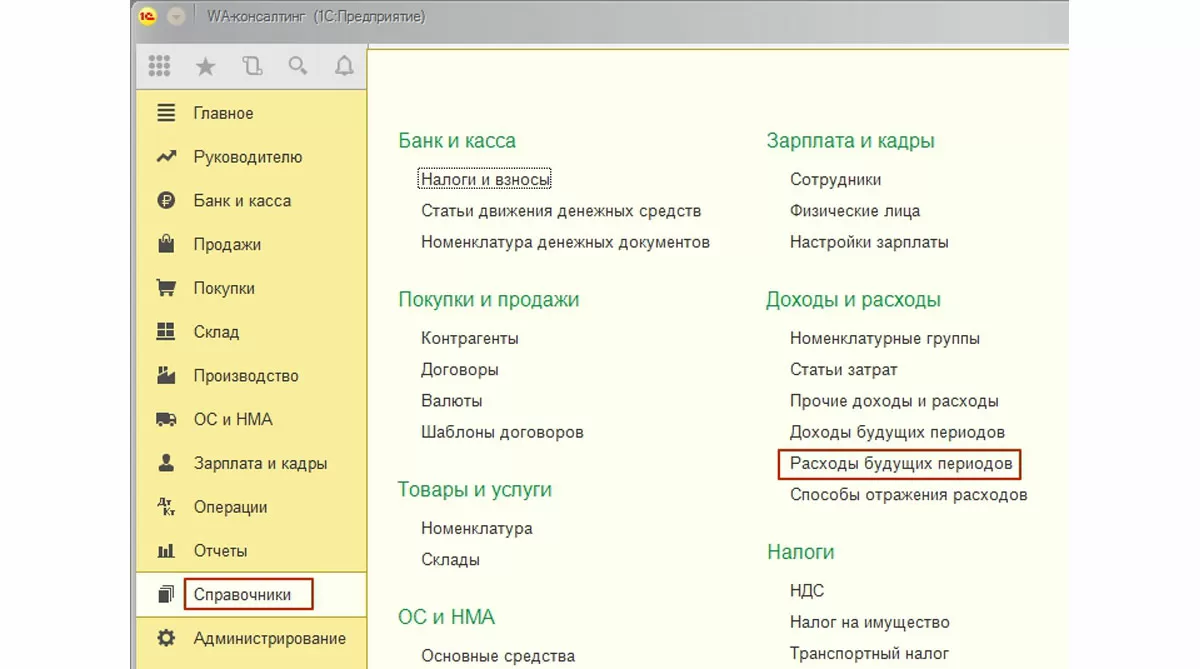Open the sections menu grid icon

tap(159, 66)
